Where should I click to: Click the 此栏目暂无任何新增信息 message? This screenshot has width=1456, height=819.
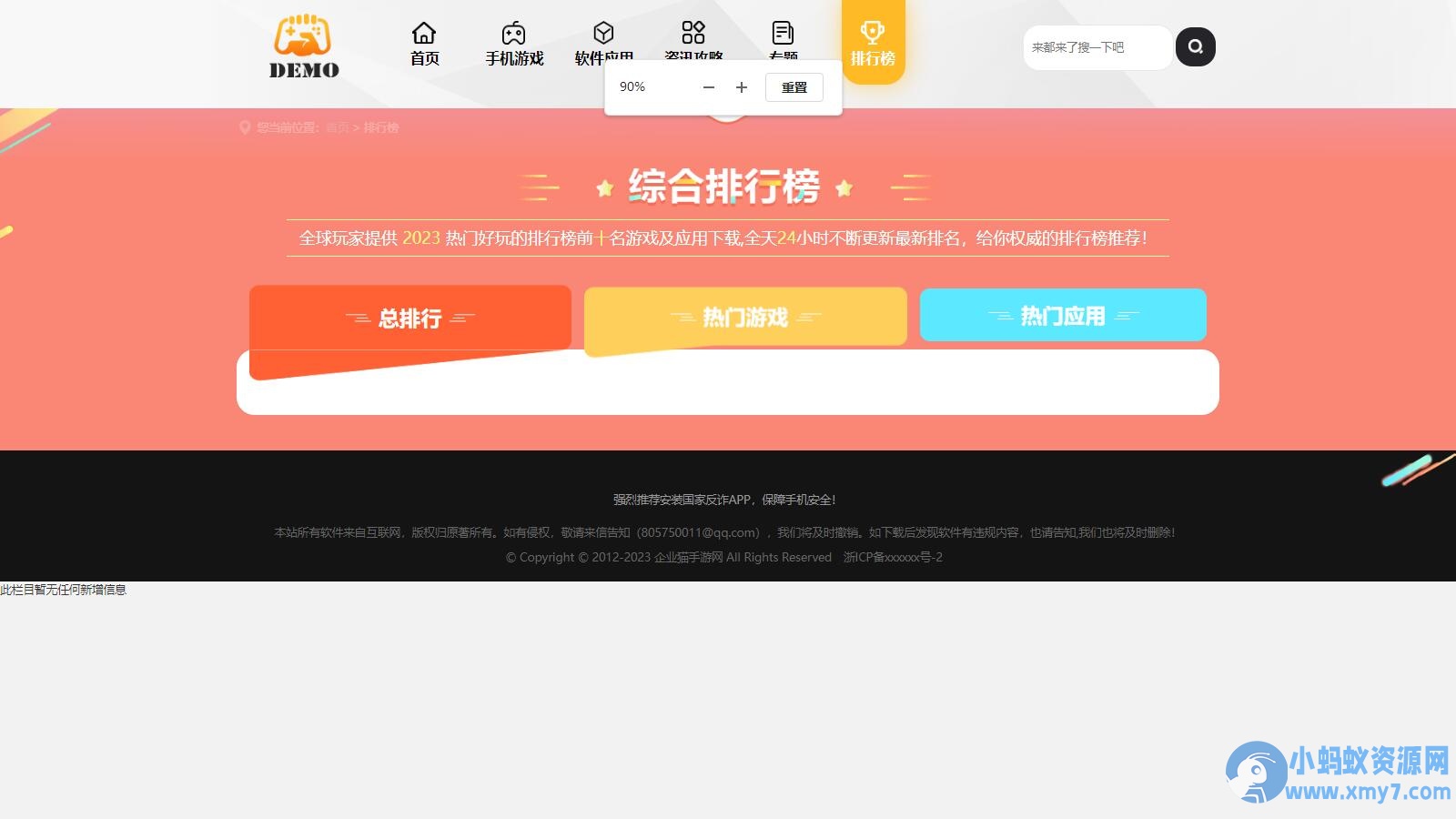click(x=64, y=590)
